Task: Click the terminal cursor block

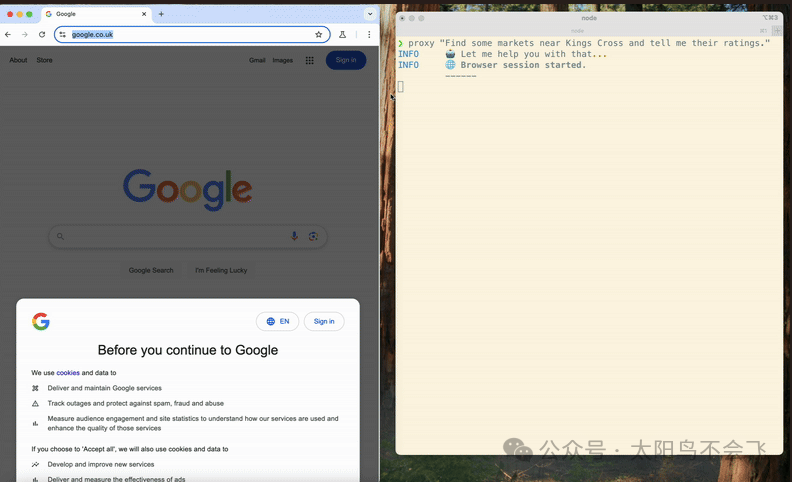Action: tap(401, 87)
